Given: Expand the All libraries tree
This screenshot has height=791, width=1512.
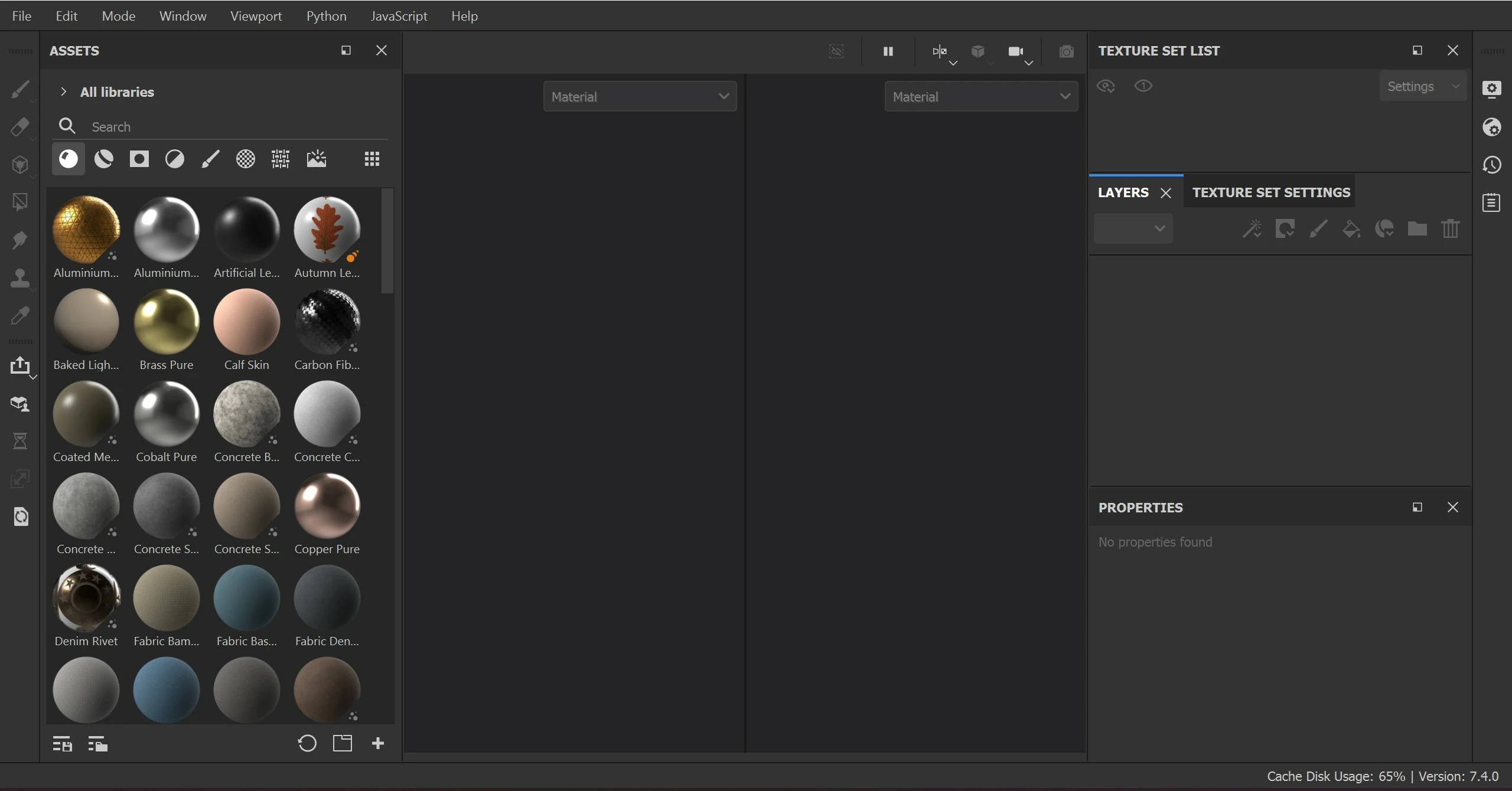Looking at the screenshot, I should click(63, 91).
